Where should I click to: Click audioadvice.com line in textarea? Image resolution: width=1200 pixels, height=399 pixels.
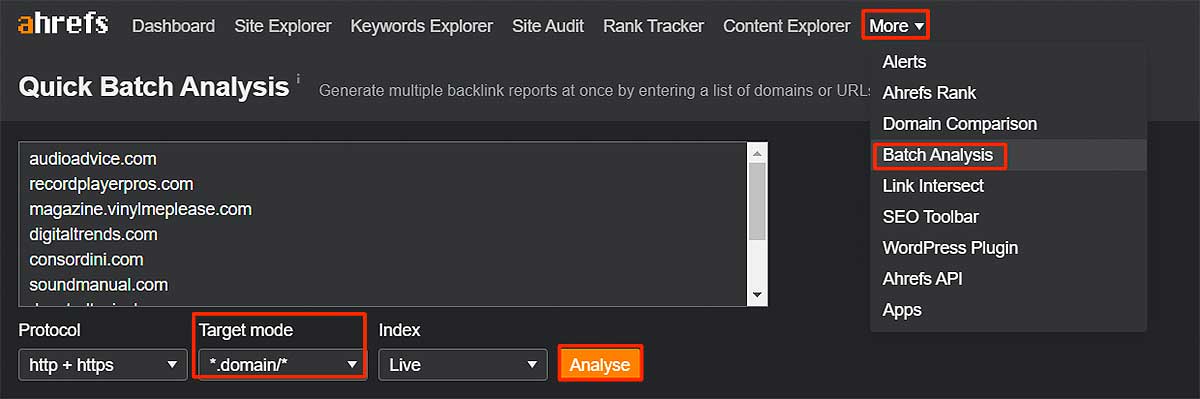click(93, 159)
